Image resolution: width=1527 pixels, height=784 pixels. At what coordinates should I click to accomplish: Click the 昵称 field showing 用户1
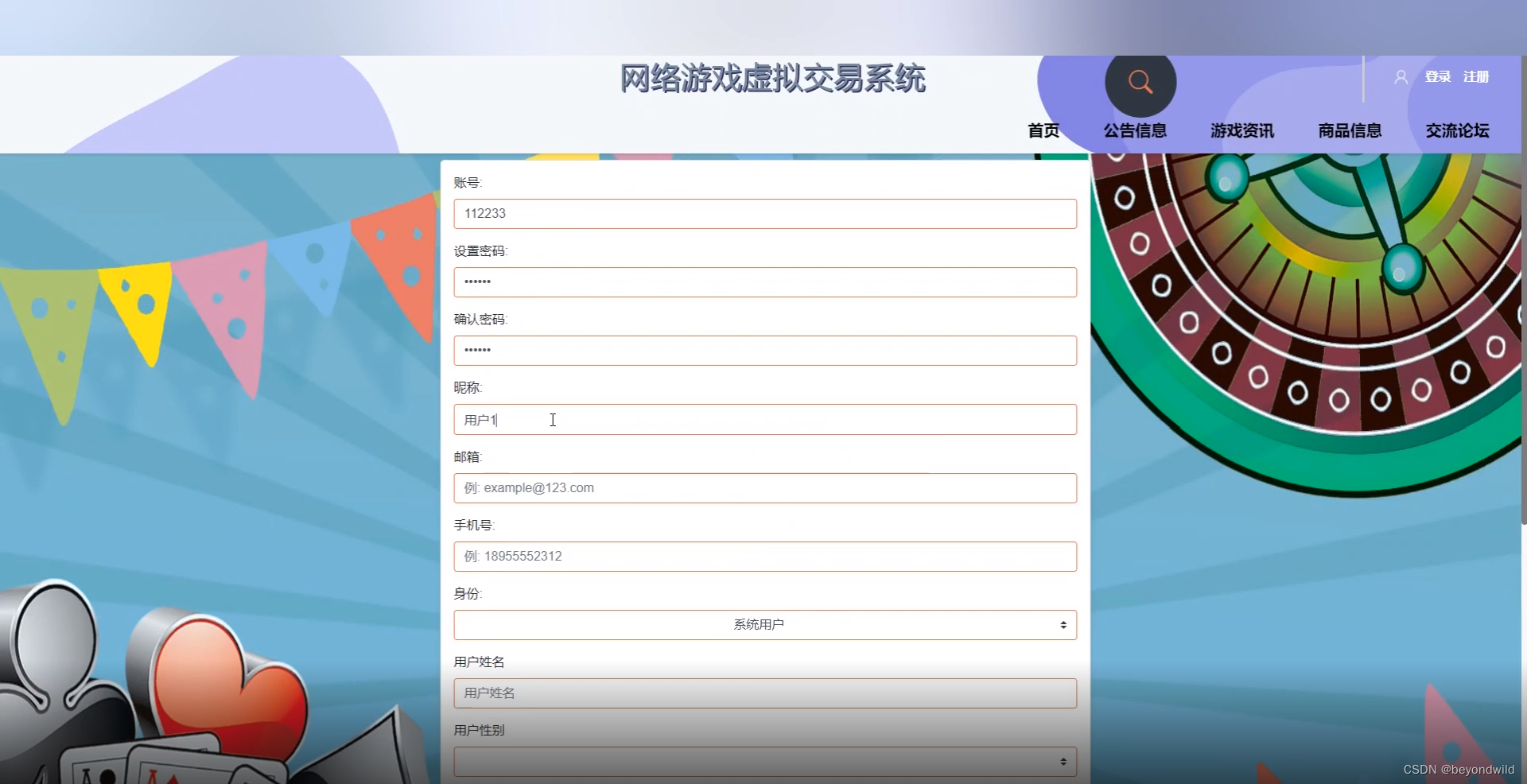point(764,419)
